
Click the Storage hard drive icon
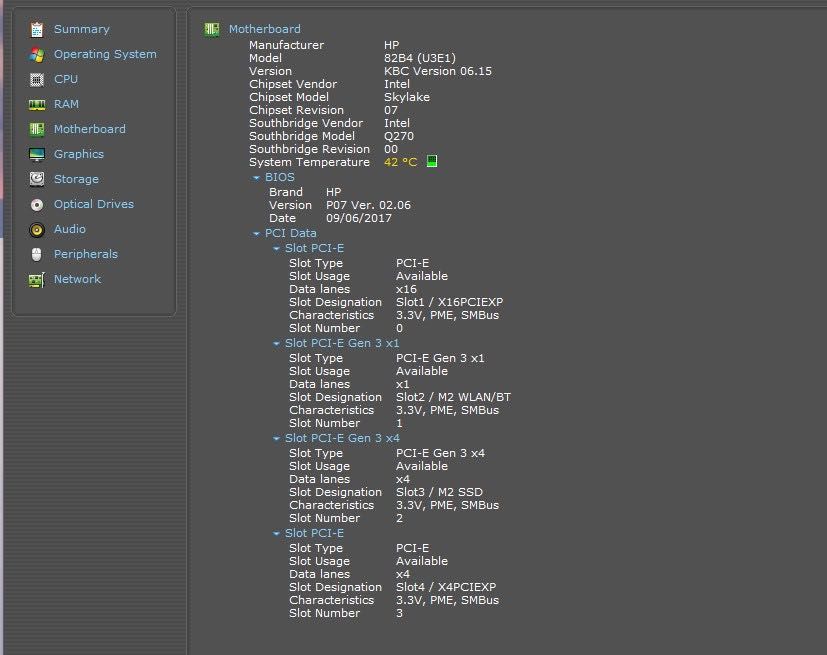click(x=36, y=179)
